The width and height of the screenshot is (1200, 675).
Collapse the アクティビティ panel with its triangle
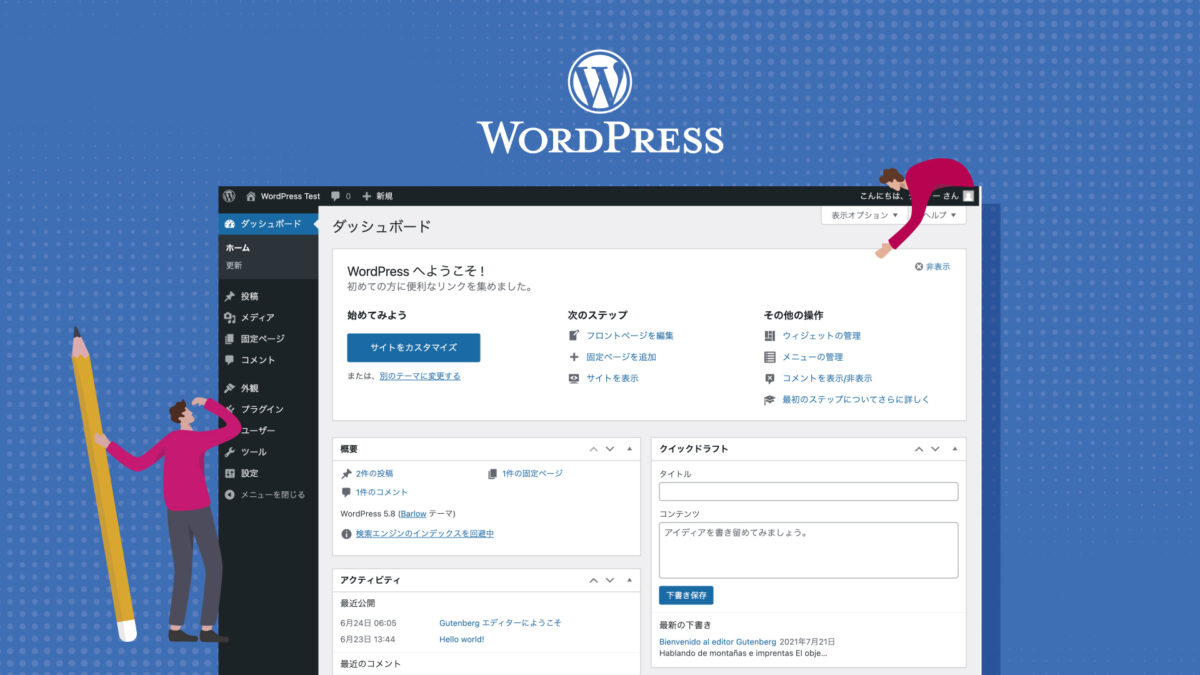628,580
